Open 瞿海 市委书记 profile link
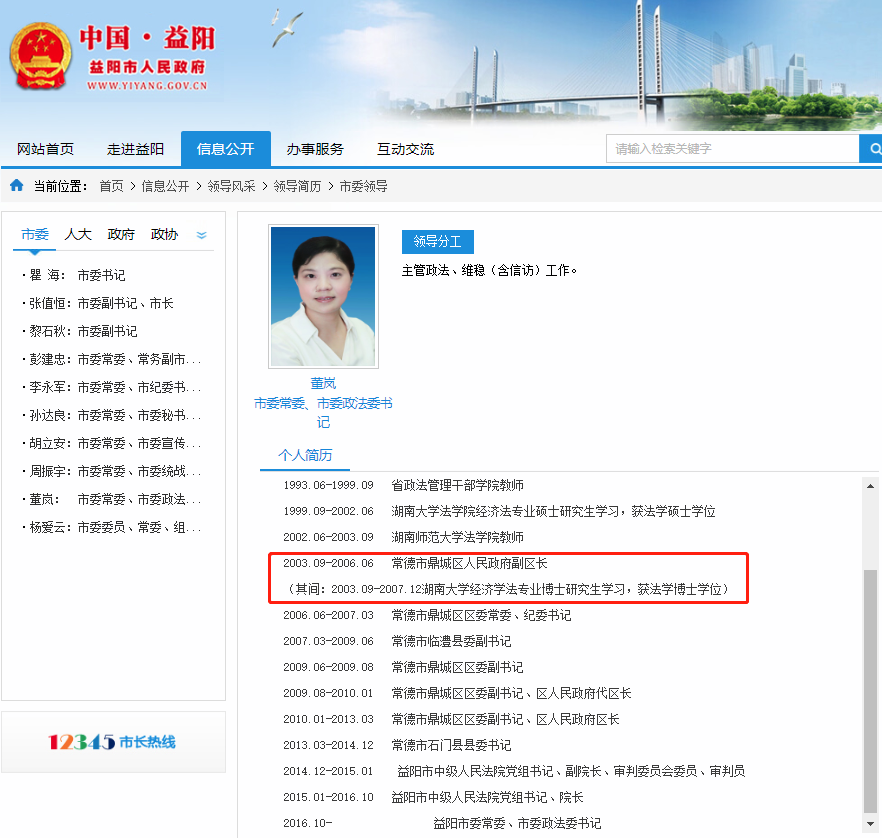 click(76, 275)
